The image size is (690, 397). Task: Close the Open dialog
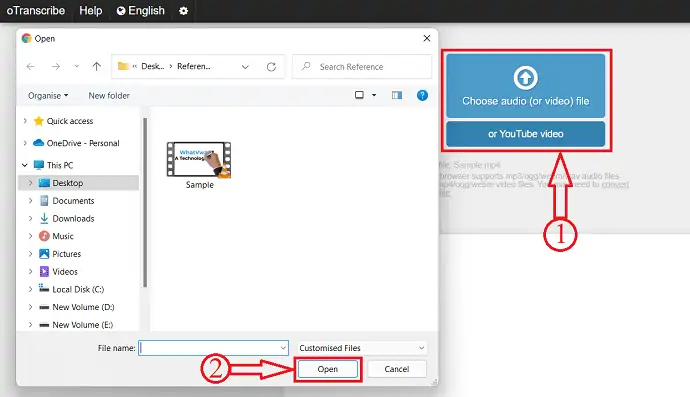click(426, 38)
